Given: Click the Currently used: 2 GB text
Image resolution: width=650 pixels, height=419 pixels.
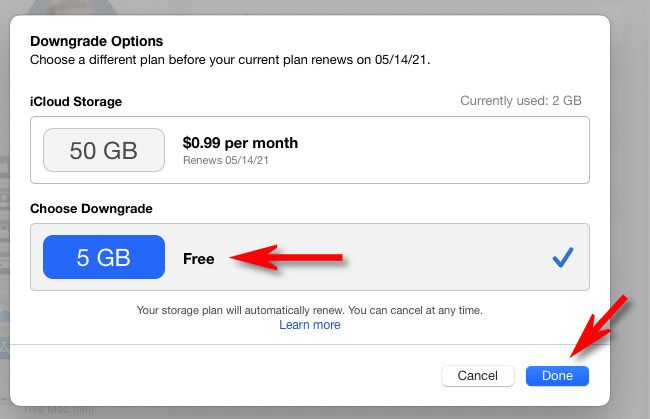Looking at the screenshot, I should 520,101.
